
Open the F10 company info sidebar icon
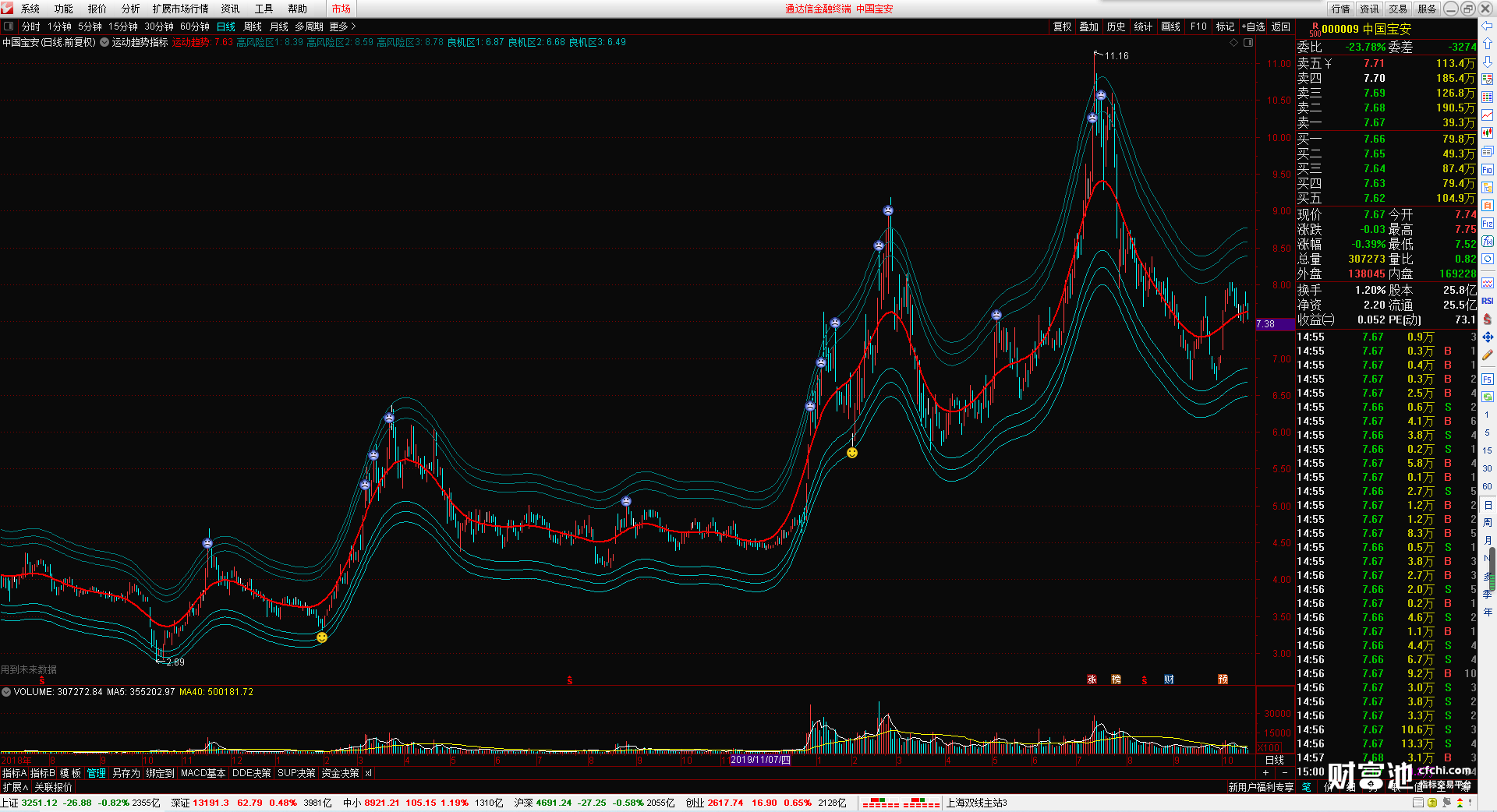pos(1488,170)
